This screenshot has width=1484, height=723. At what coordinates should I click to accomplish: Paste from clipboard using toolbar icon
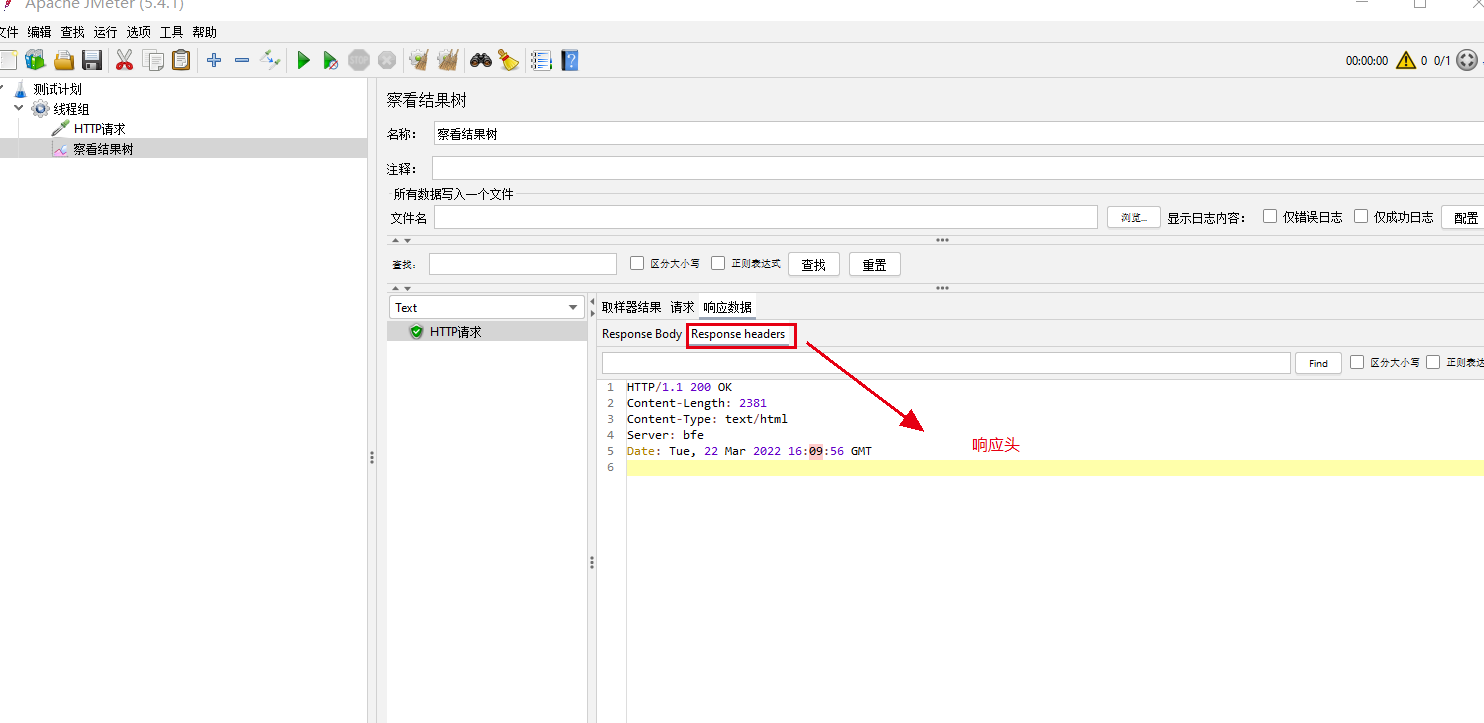point(181,60)
